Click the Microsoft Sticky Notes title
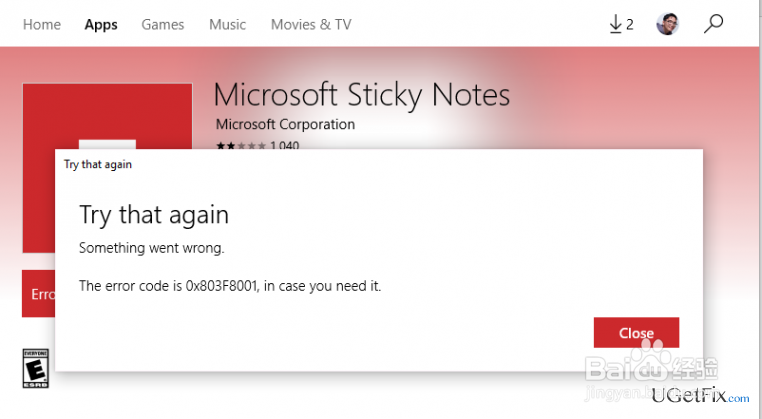Screen dimensions: 762x419 [362, 95]
